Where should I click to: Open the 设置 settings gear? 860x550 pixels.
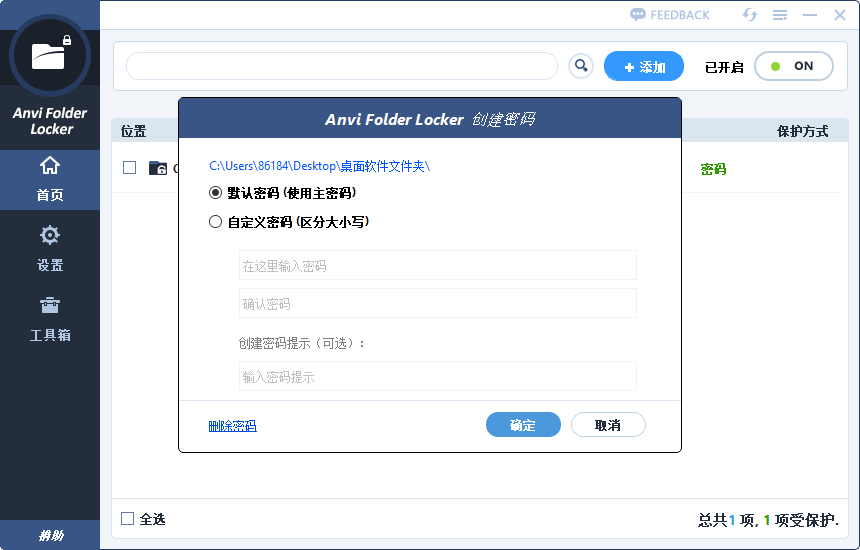click(x=50, y=249)
